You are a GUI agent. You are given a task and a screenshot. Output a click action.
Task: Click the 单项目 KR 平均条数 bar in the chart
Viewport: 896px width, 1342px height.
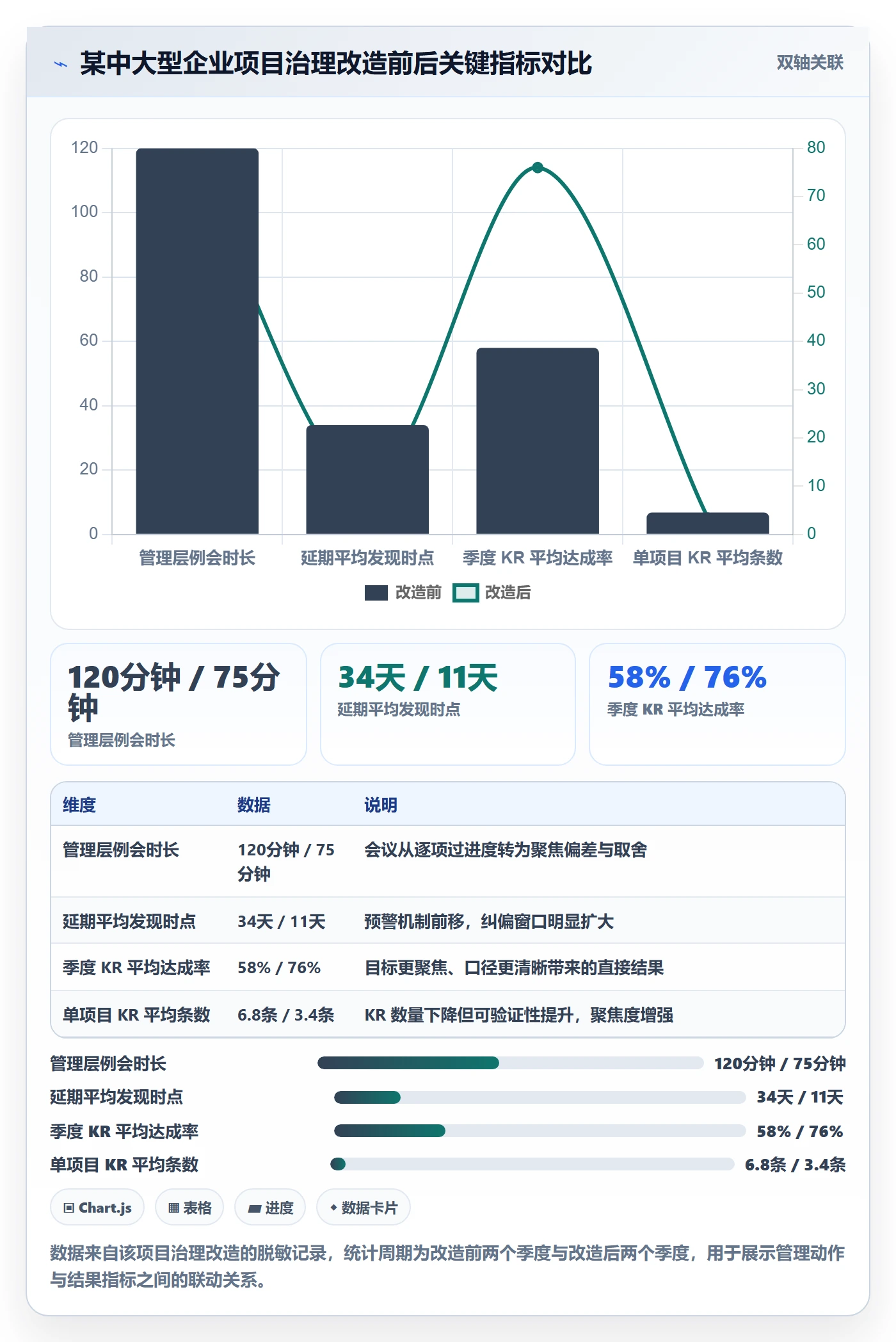[708, 523]
